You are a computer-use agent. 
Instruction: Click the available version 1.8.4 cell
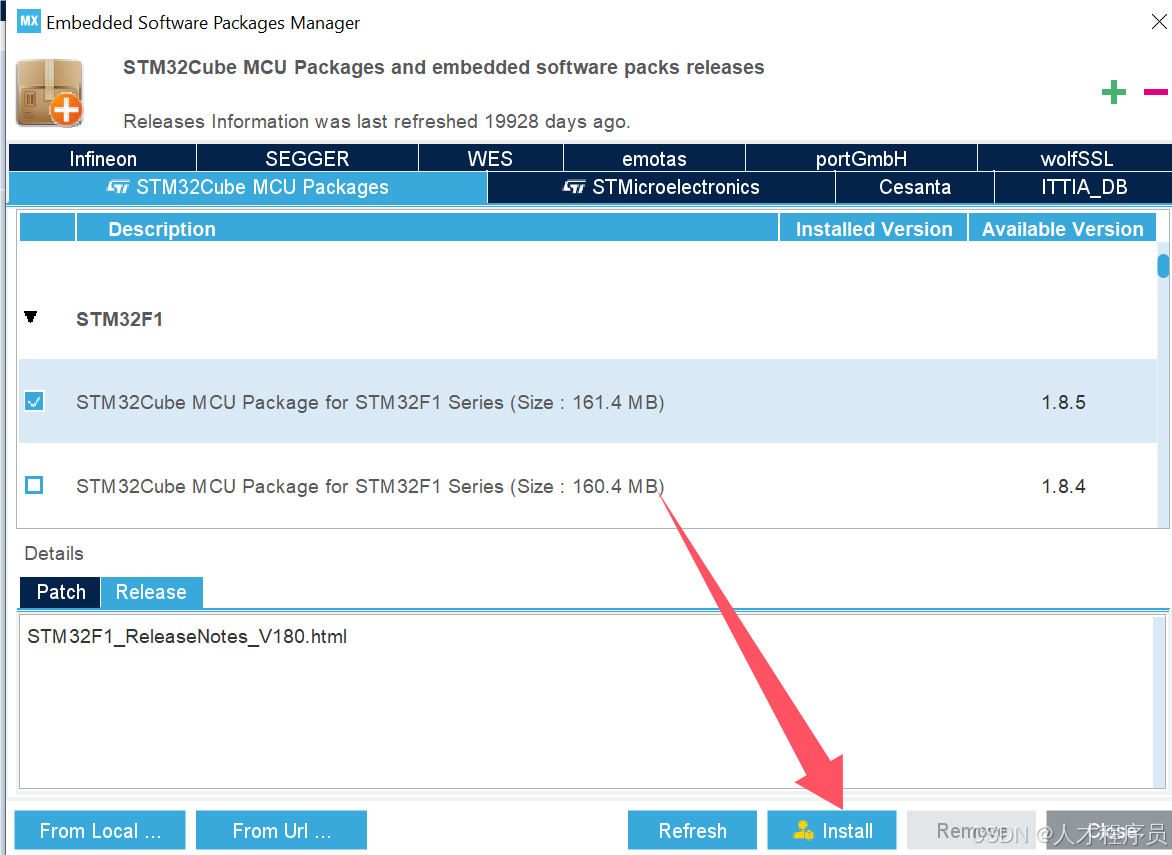click(1063, 486)
